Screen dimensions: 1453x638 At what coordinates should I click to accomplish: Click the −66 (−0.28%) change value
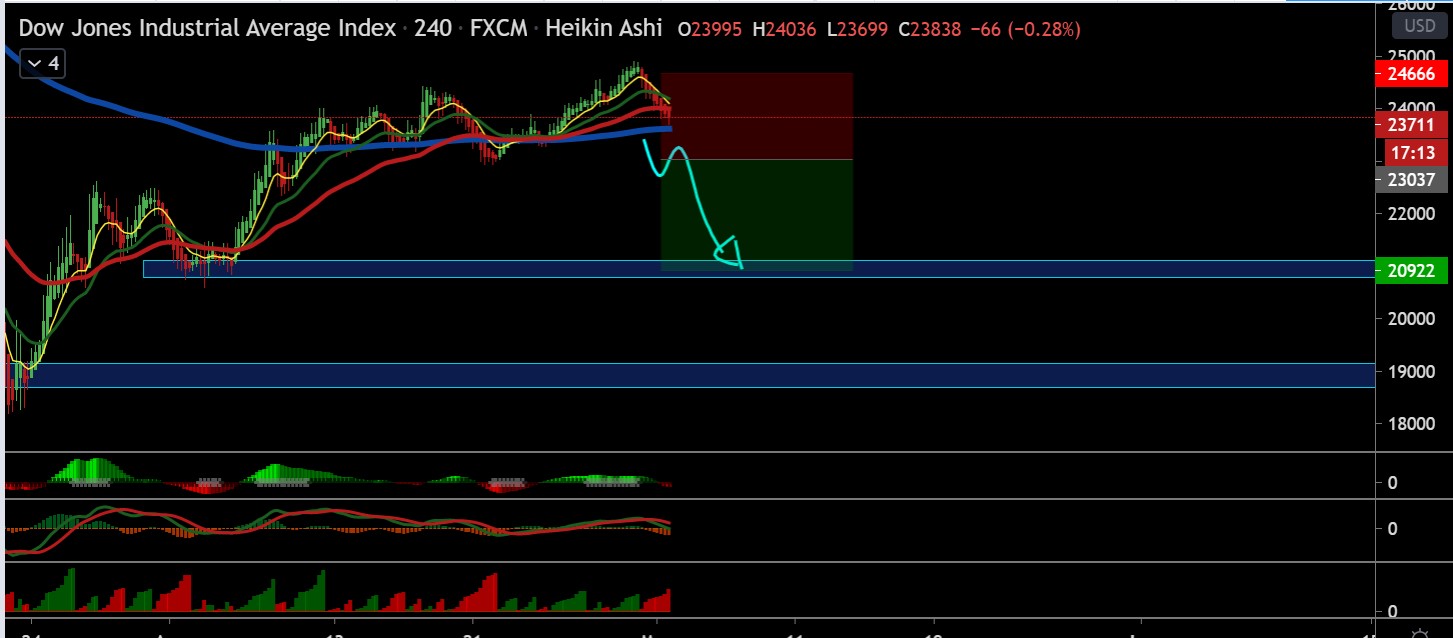pyautogui.click(x=1026, y=29)
